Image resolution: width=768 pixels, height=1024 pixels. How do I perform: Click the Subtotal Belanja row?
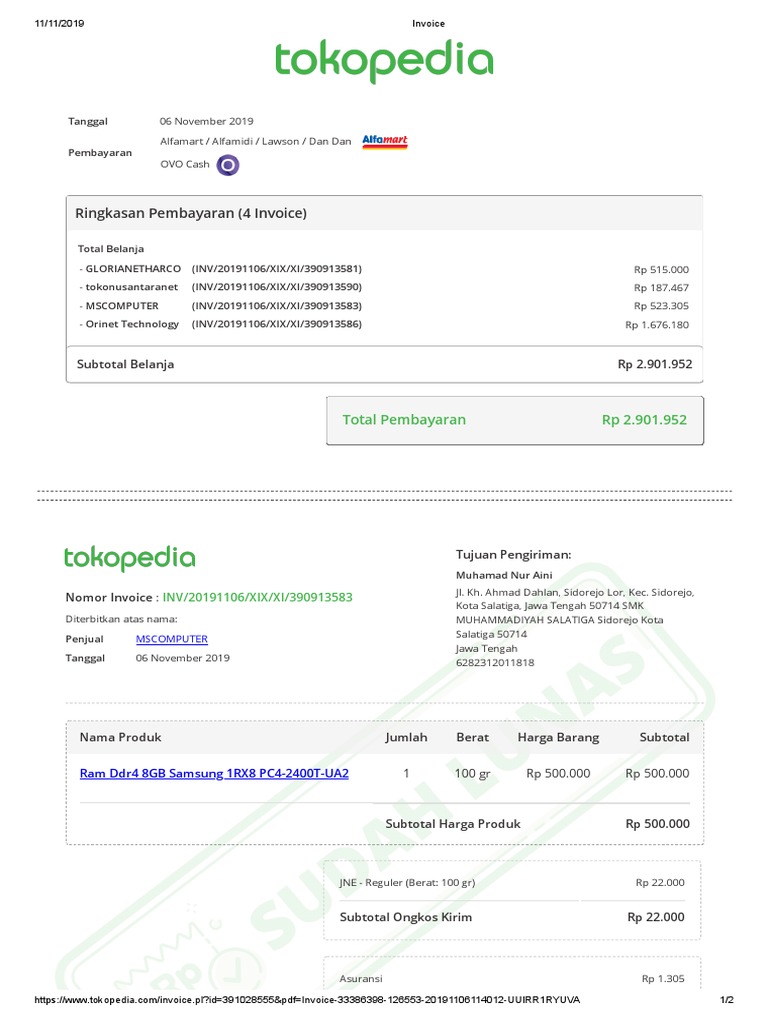384,364
